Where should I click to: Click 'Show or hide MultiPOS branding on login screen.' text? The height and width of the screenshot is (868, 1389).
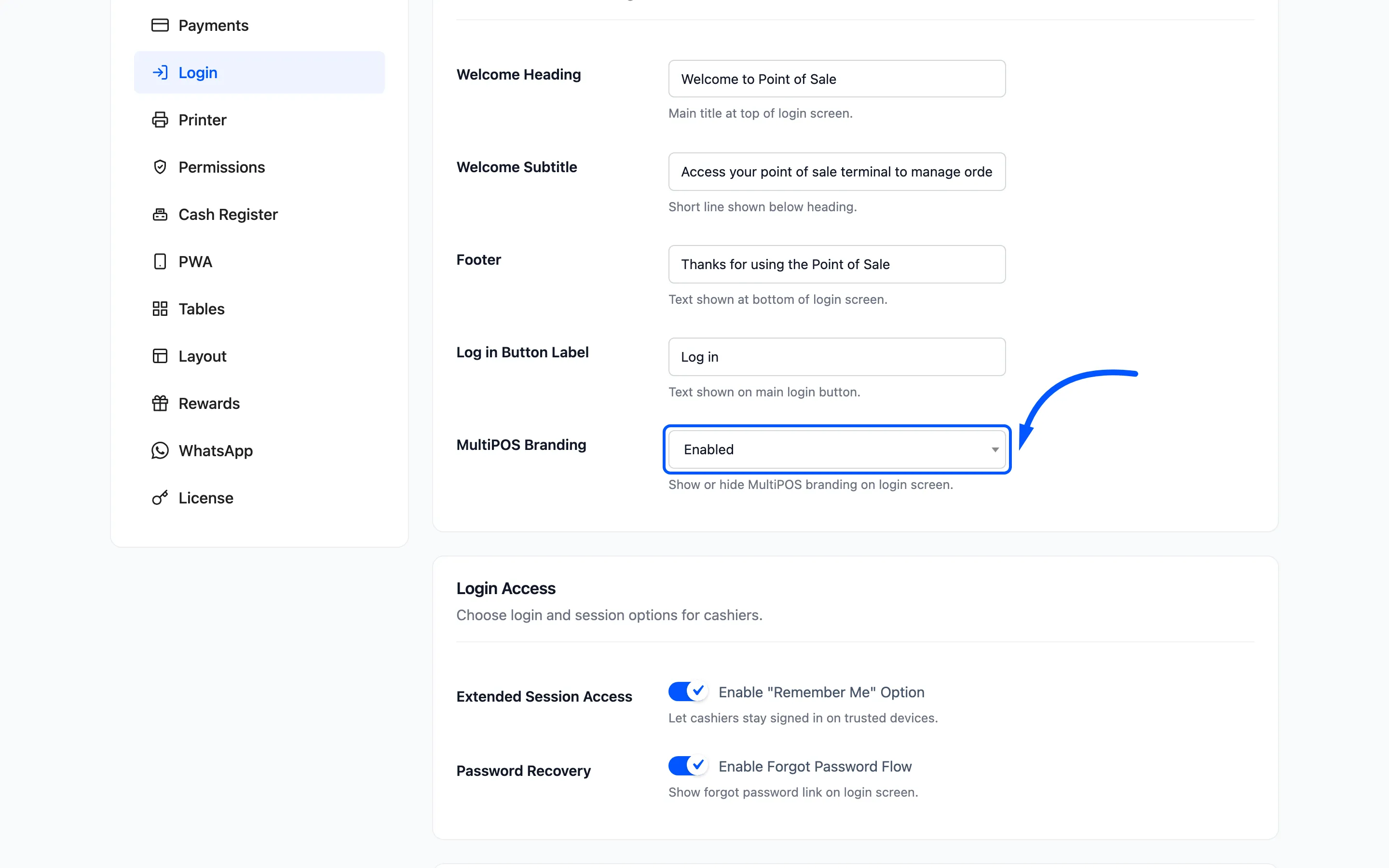pyautogui.click(x=810, y=485)
